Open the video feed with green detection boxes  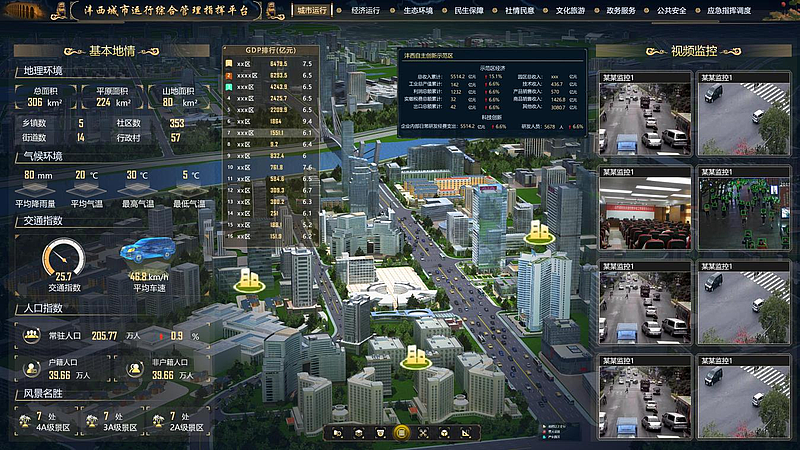pyautogui.click(x=745, y=213)
